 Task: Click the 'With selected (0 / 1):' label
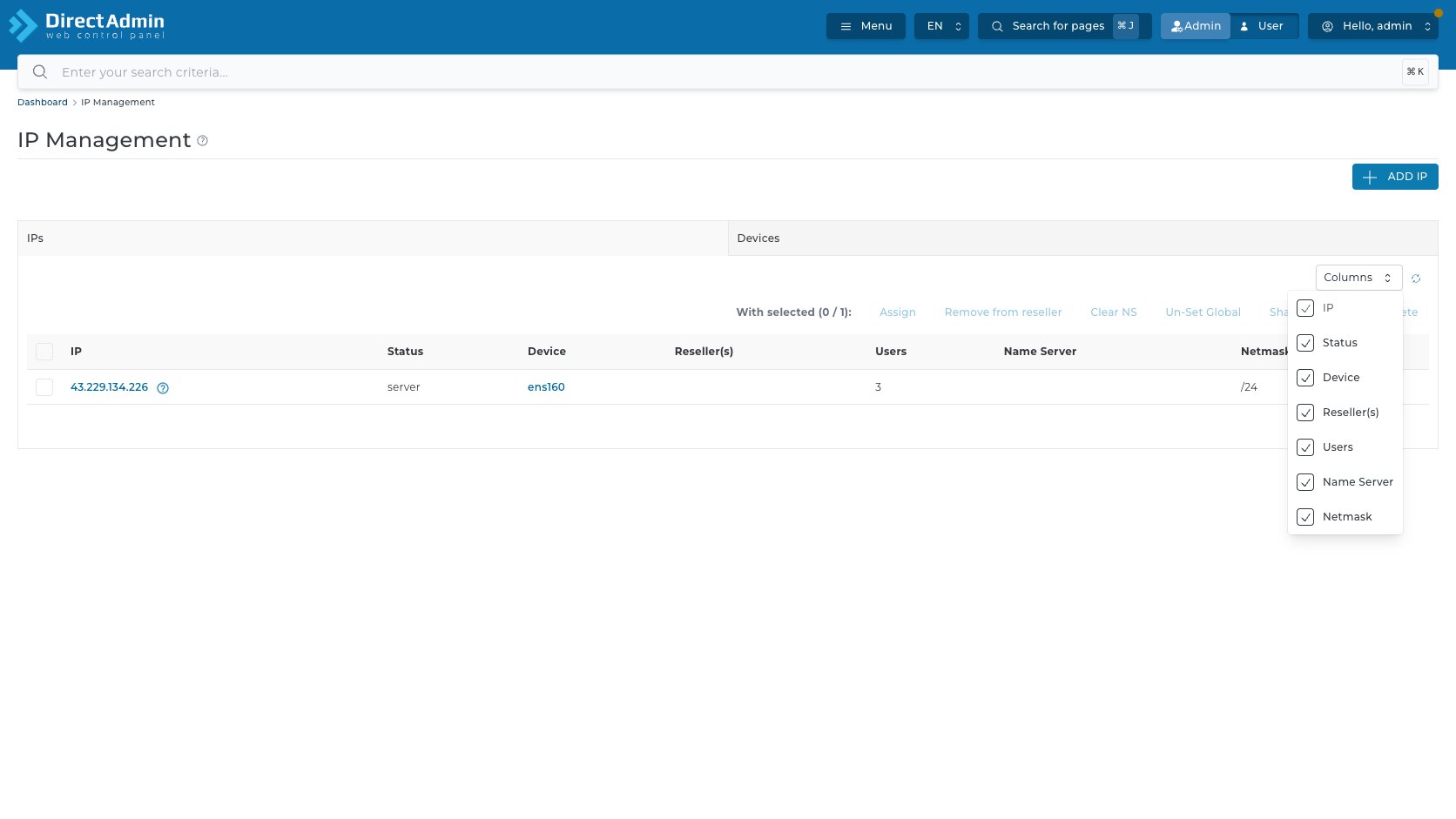pos(794,312)
